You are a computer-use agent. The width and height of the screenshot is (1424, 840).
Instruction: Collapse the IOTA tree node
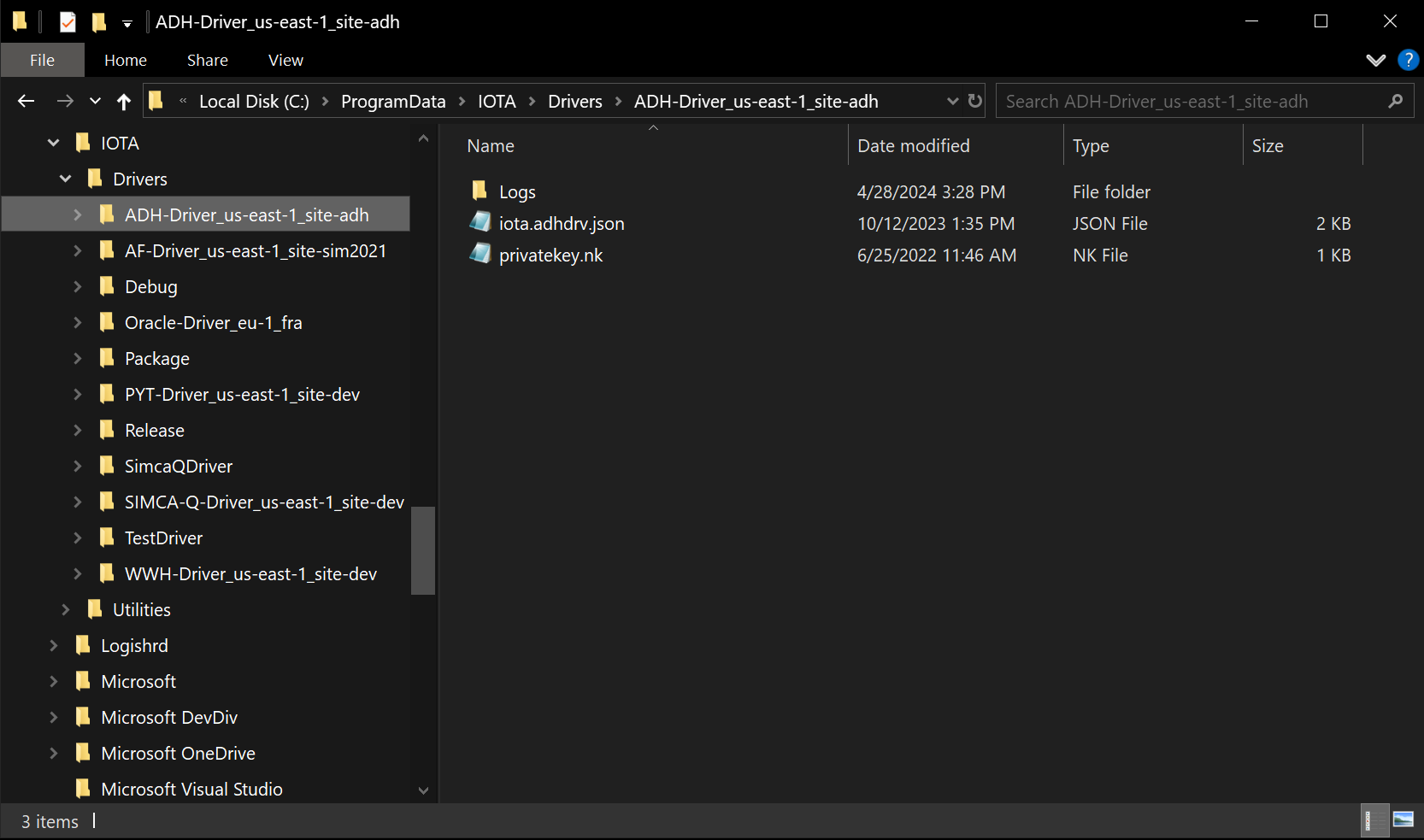click(54, 143)
